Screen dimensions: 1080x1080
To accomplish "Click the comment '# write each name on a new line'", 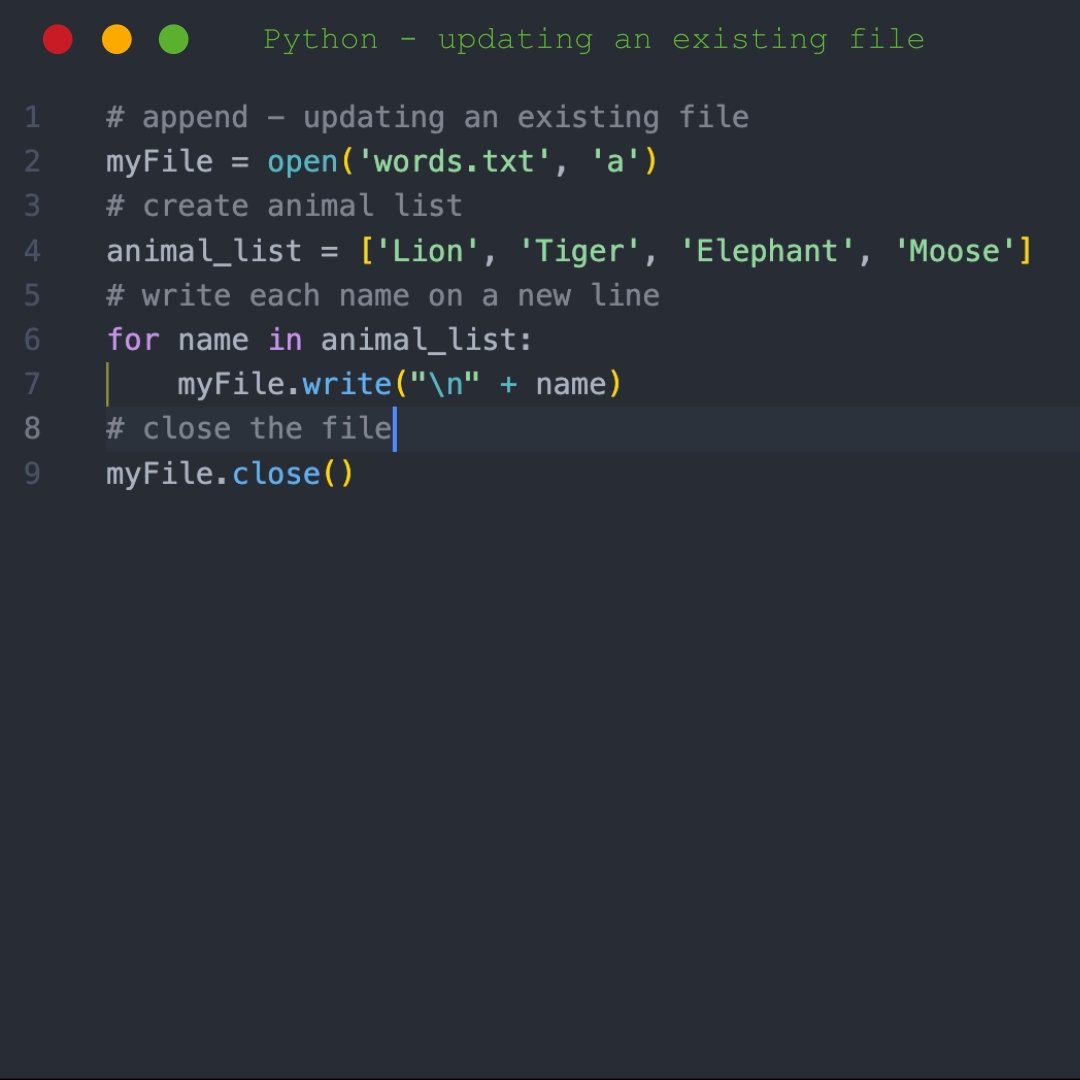I will pos(383,295).
